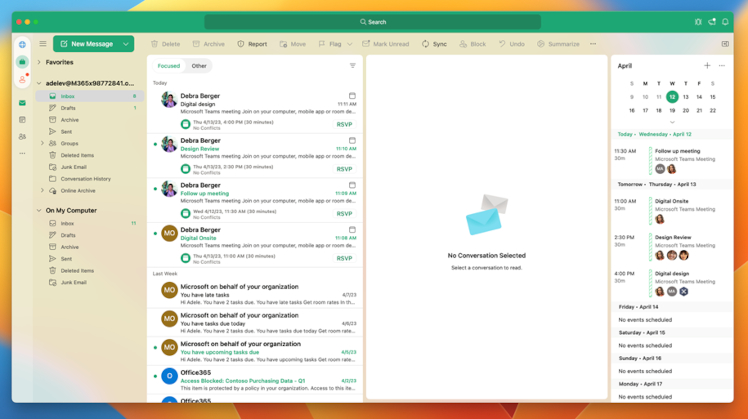Expand the Online Archive folder
The image size is (748, 419).
click(x=42, y=190)
